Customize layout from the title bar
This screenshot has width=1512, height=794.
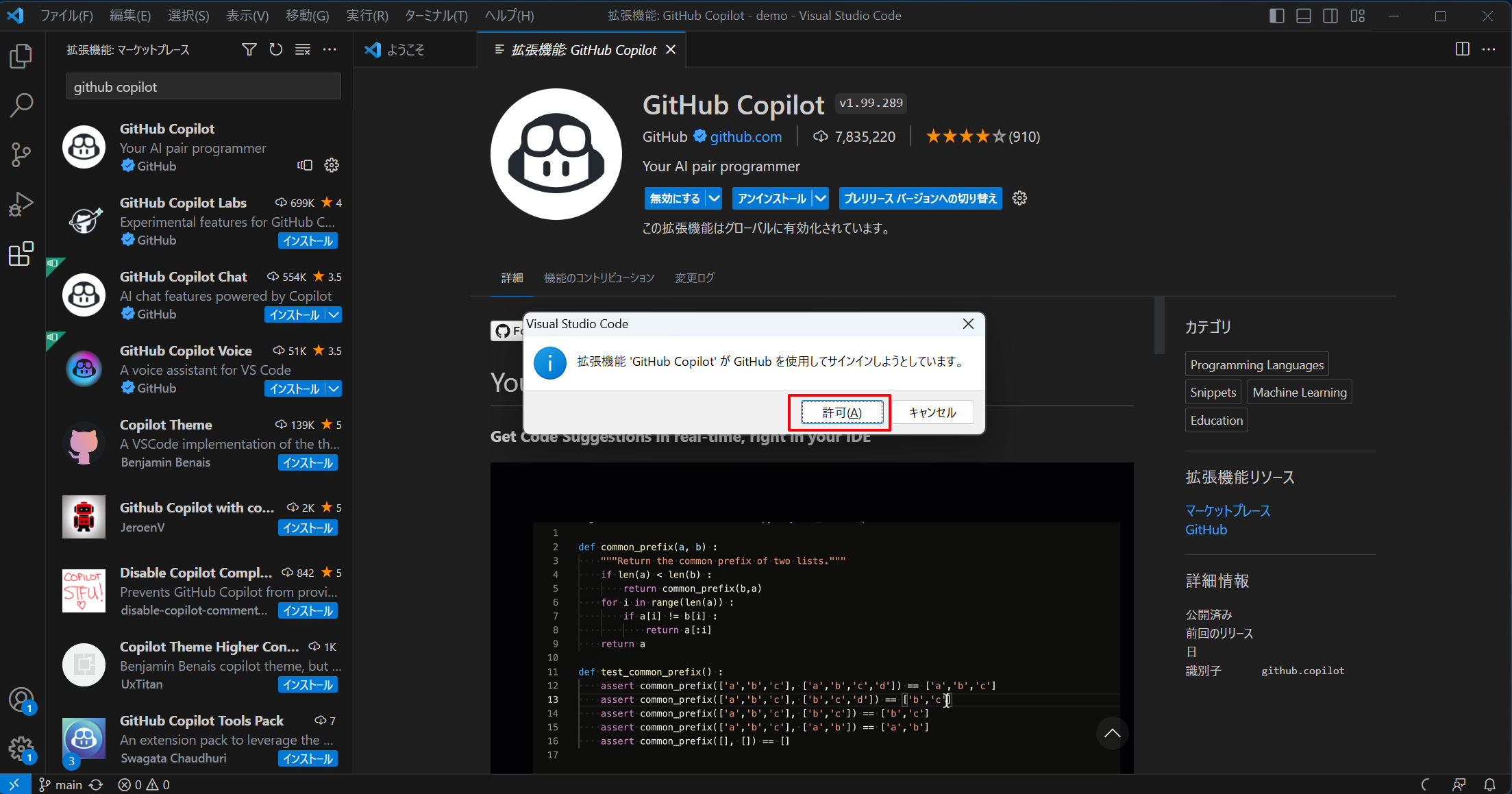(1358, 16)
